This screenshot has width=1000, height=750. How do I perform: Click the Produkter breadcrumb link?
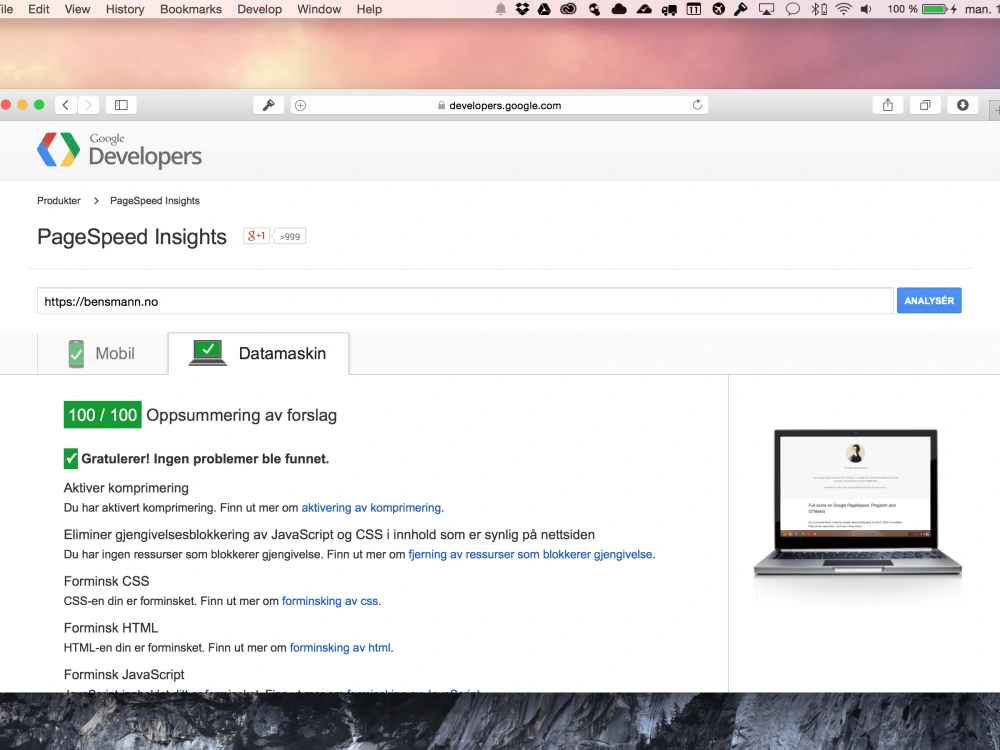[x=59, y=200]
